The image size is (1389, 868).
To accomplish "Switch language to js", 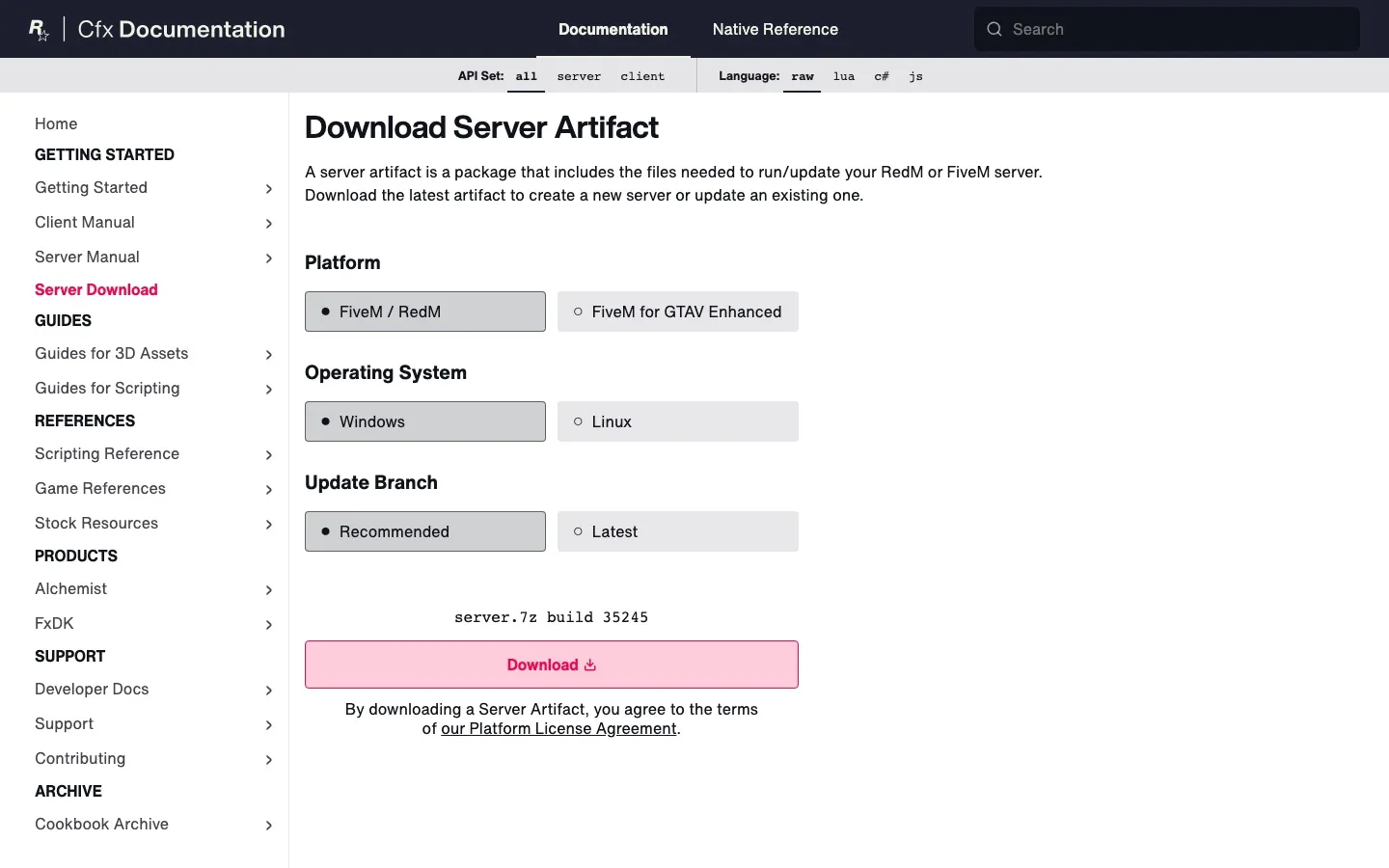I will [x=915, y=76].
